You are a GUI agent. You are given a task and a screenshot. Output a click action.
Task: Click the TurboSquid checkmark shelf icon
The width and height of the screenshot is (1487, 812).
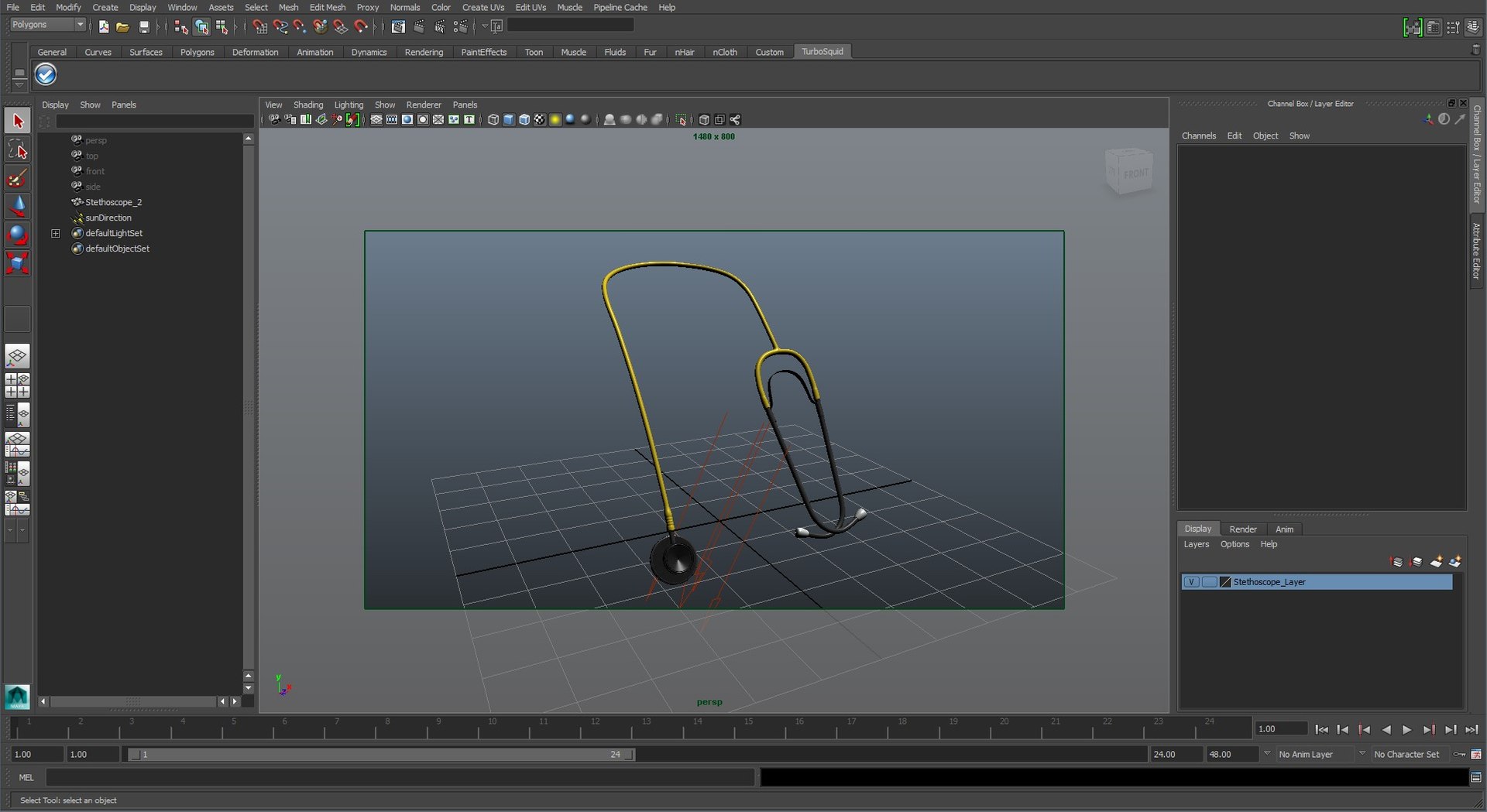tap(46, 74)
